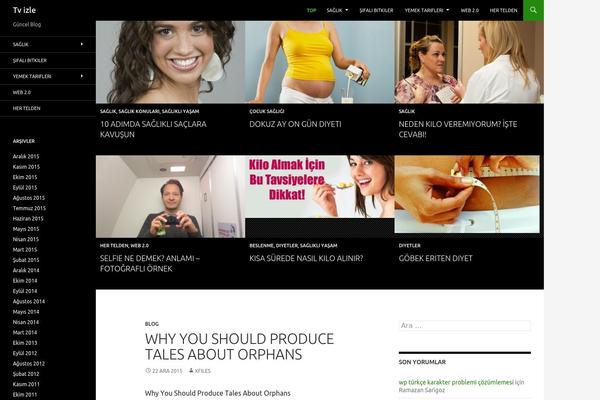The image size is (600, 400).
Task: Click the SAĞLIK category above Neden Kilo Veremiyorum
Action: [406, 111]
